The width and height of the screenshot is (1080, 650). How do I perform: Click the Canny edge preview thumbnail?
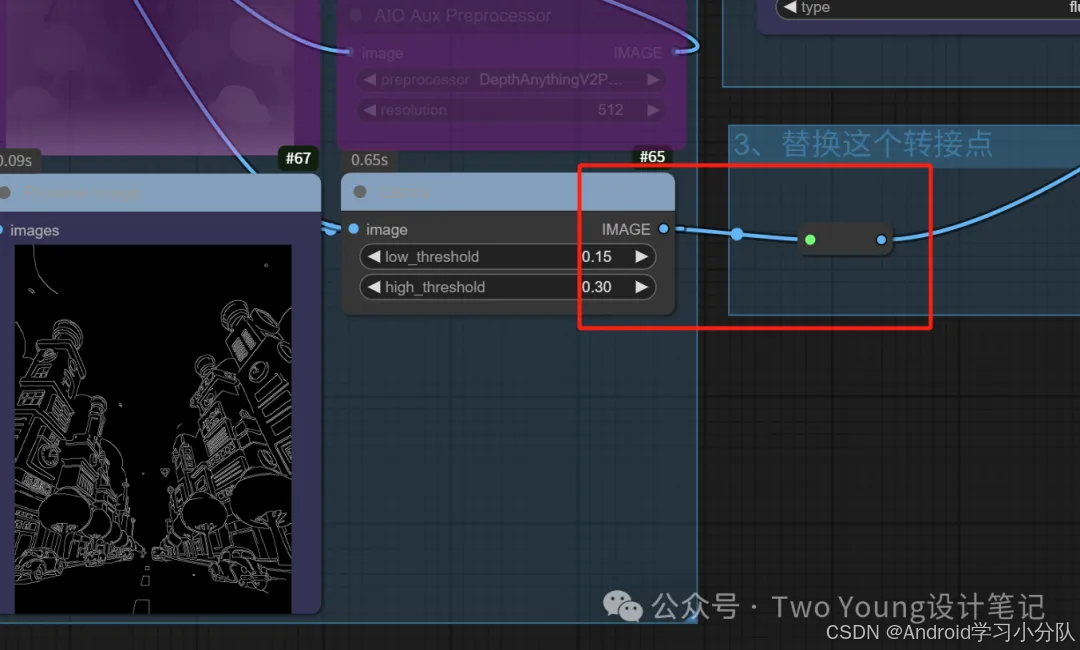[153, 429]
